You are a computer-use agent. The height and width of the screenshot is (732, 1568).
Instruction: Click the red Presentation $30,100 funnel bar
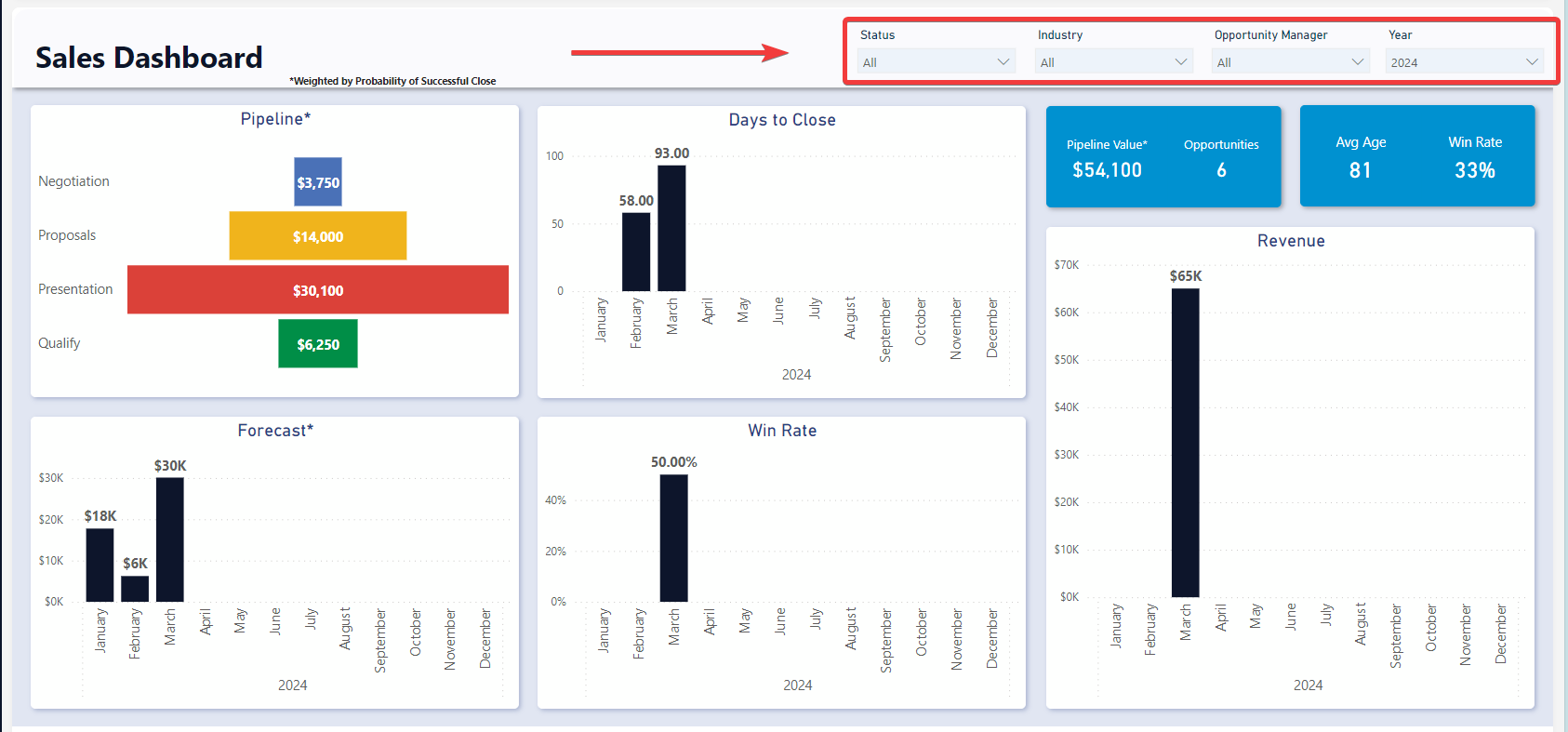tap(318, 290)
